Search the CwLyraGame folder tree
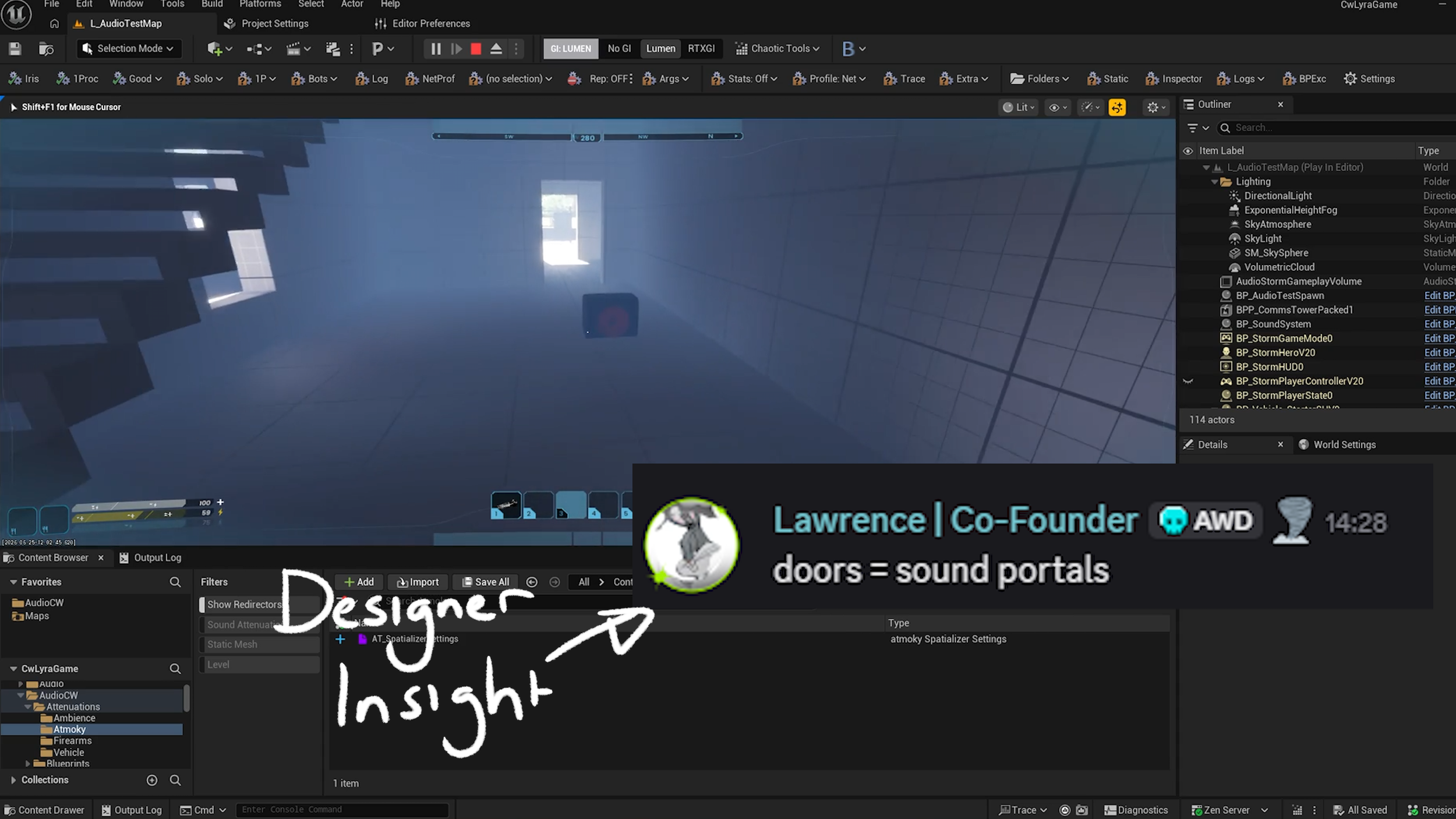Image resolution: width=1456 pixels, height=819 pixels. [175, 669]
